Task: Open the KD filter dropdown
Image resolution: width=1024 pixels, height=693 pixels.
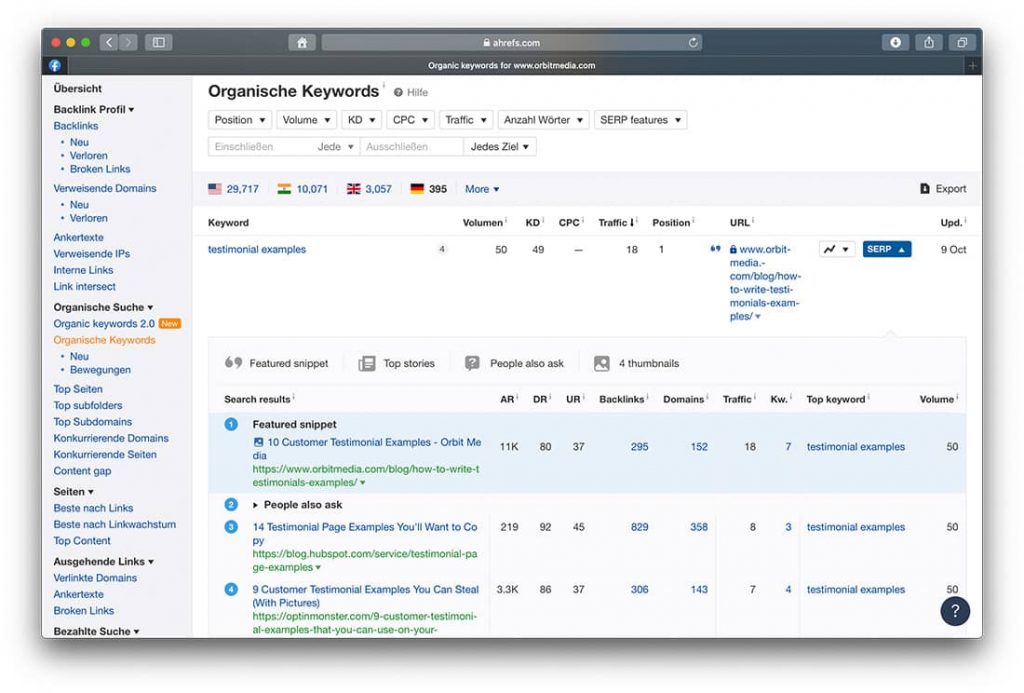Action: (x=361, y=120)
